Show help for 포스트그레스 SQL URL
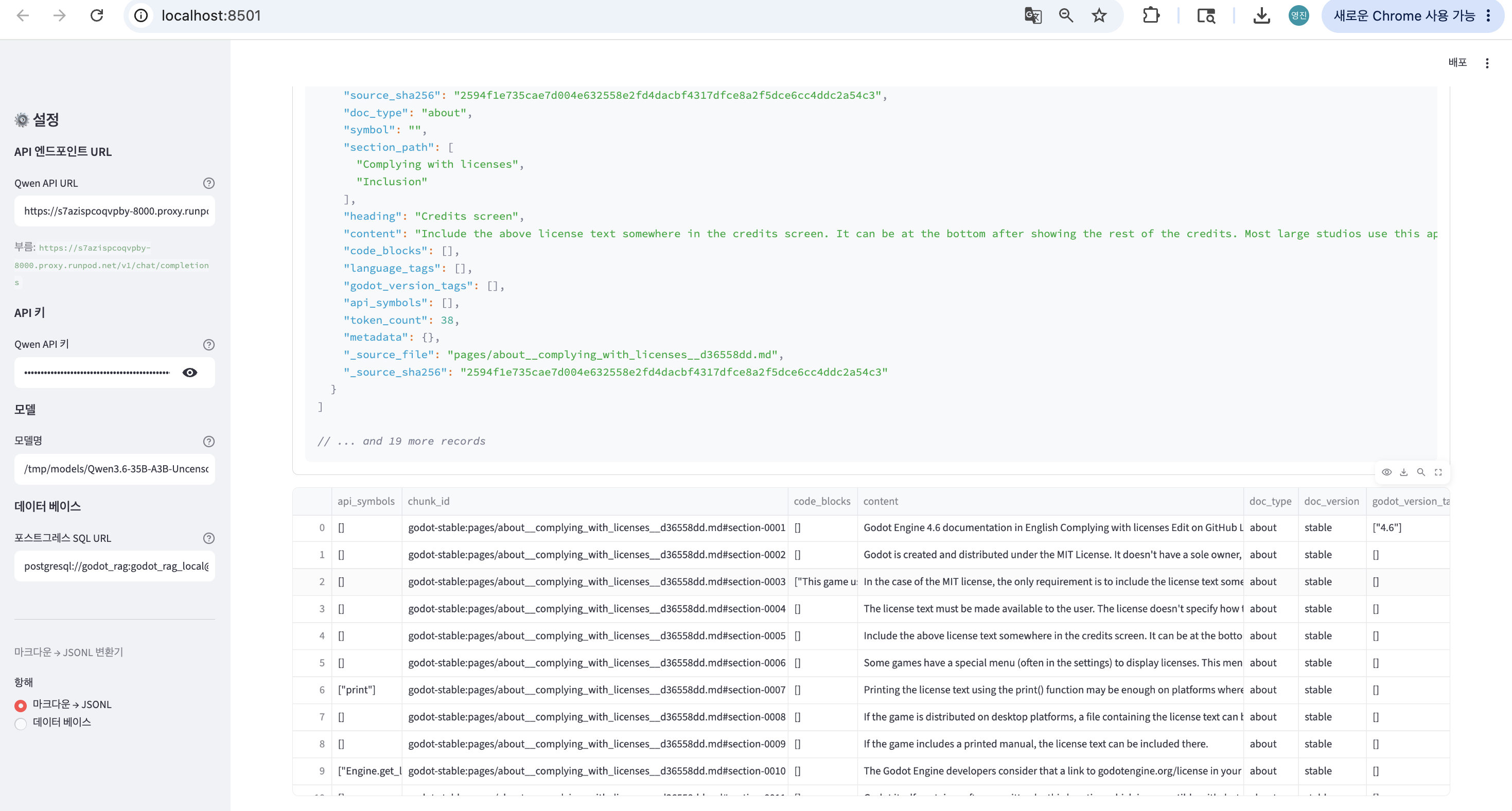Screen dimensions: 1512x811 coord(208,538)
